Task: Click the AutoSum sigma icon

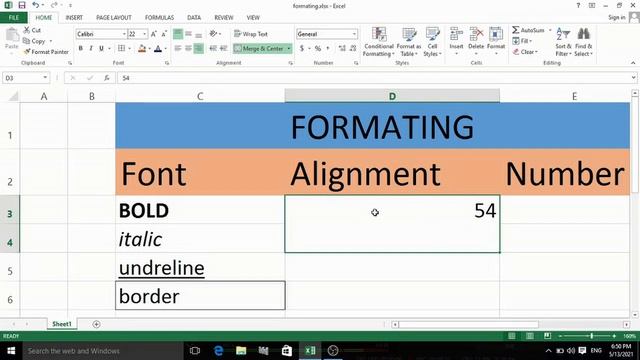Action: (516, 30)
